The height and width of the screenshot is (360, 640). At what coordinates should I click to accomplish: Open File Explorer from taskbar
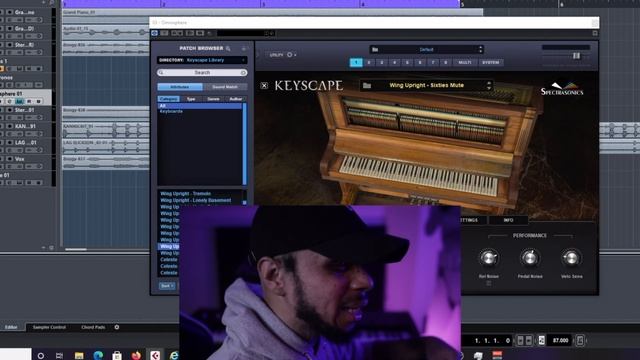pyautogui.click(x=79, y=356)
